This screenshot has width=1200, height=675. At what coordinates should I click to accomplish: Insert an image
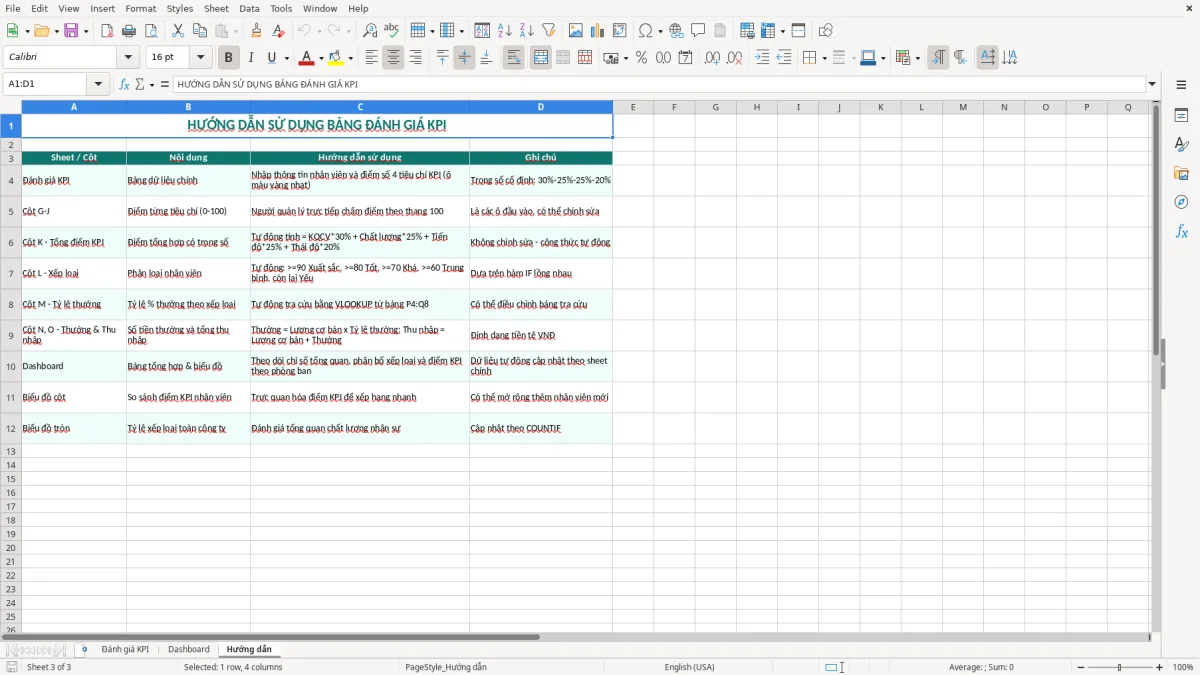(576, 31)
